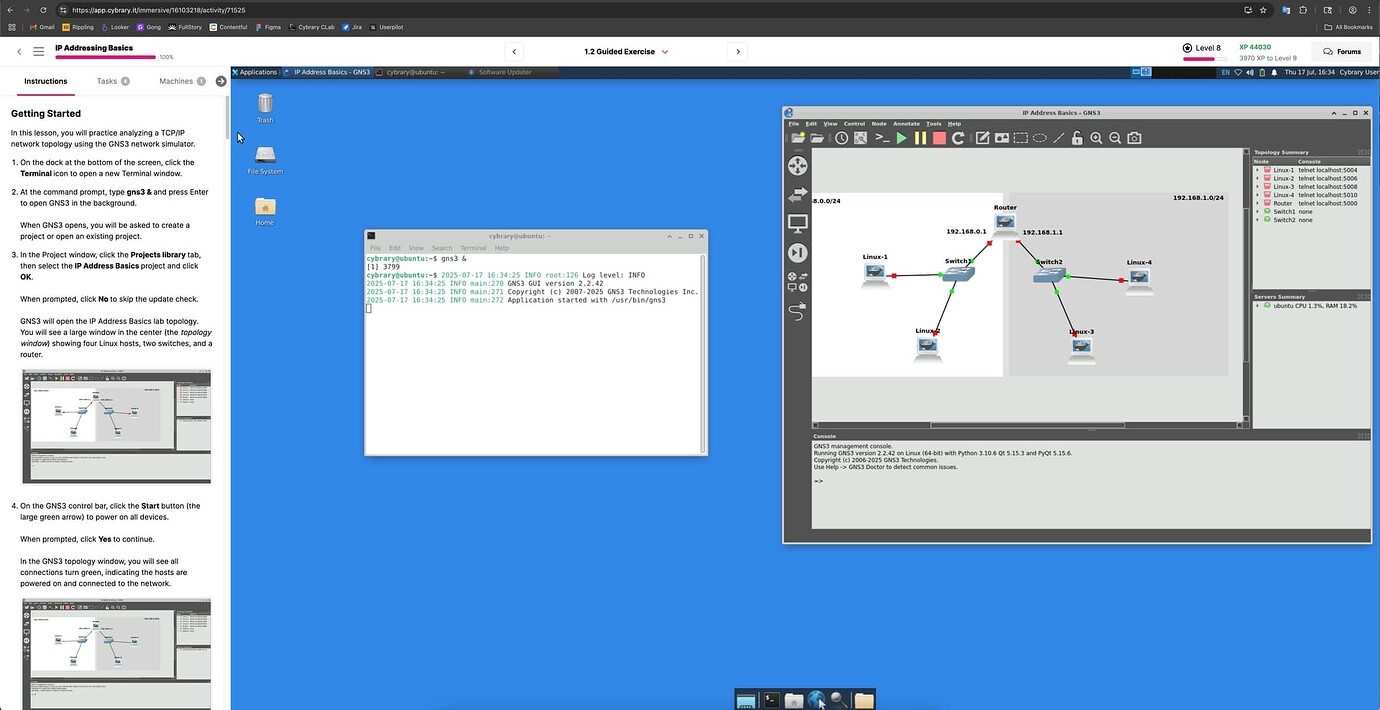Click the red Stop all nodes button
The width and height of the screenshot is (1380, 710).
click(939, 138)
